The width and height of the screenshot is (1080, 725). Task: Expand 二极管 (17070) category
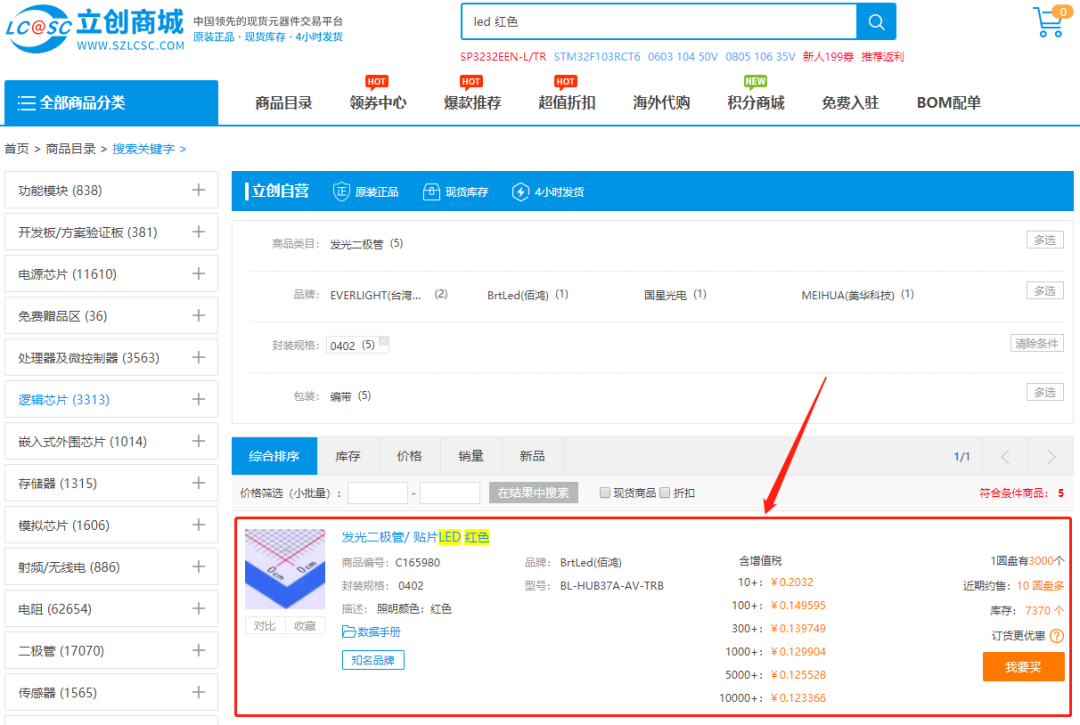point(198,651)
